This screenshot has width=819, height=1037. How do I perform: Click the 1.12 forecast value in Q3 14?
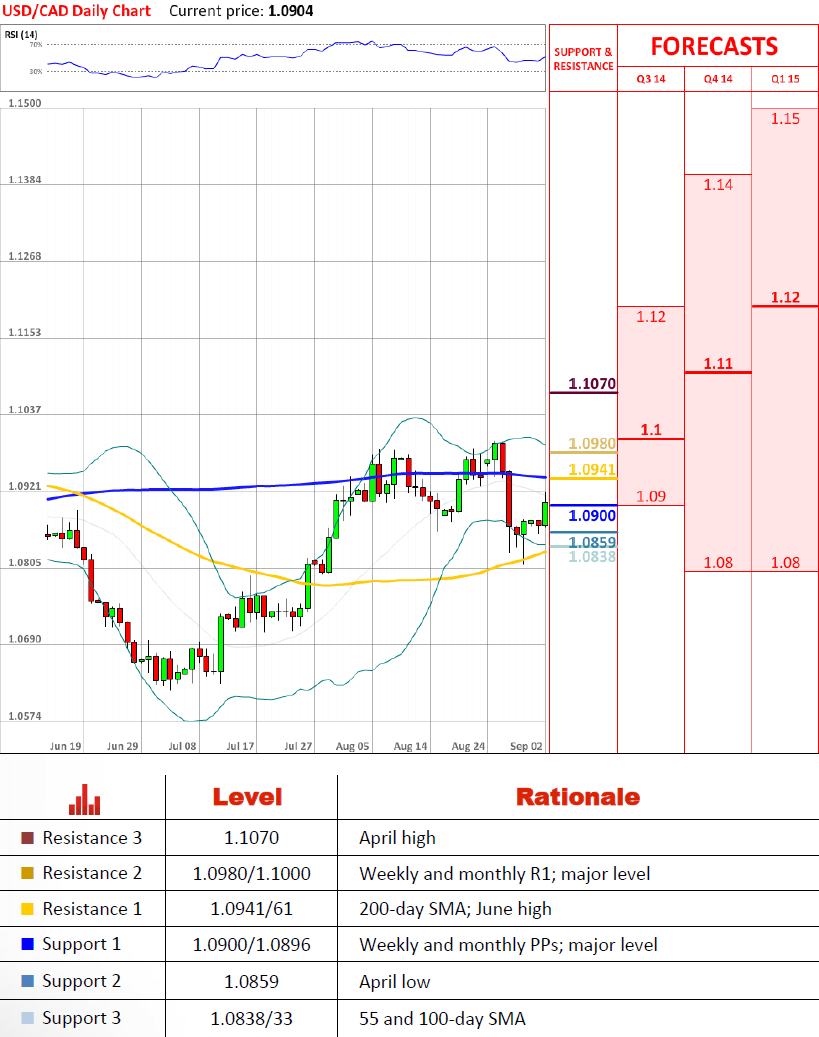pos(651,317)
